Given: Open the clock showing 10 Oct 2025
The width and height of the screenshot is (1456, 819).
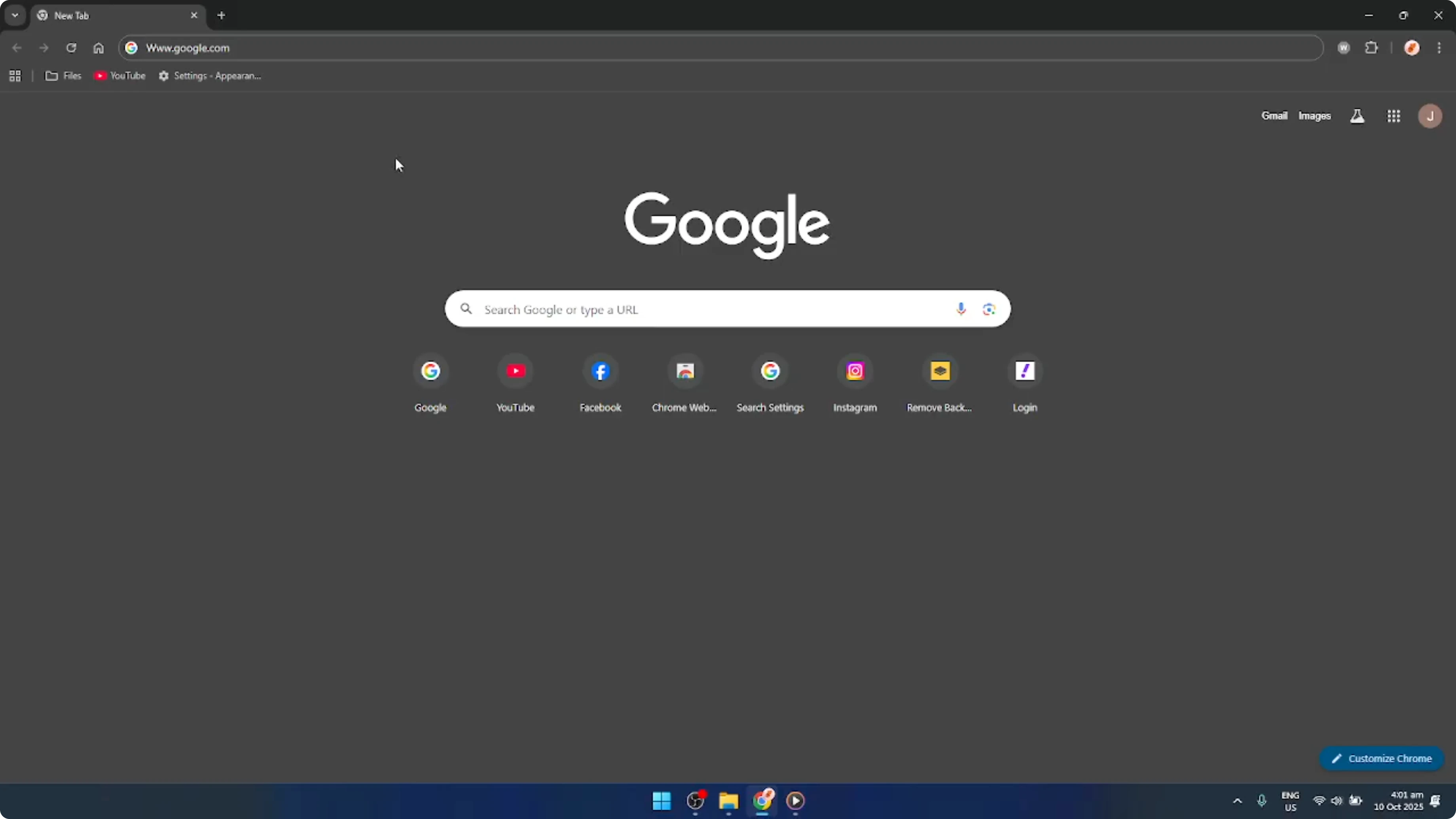Looking at the screenshot, I should click(1398, 801).
